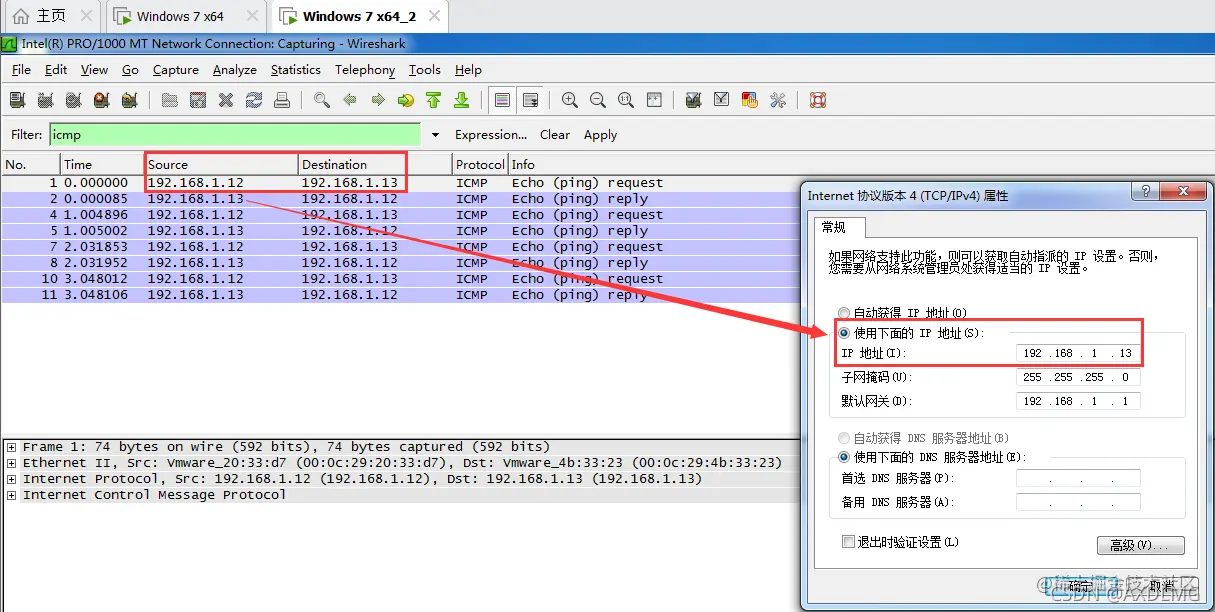
Task: Focus the icmp filter input field
Action: [235, 135]
